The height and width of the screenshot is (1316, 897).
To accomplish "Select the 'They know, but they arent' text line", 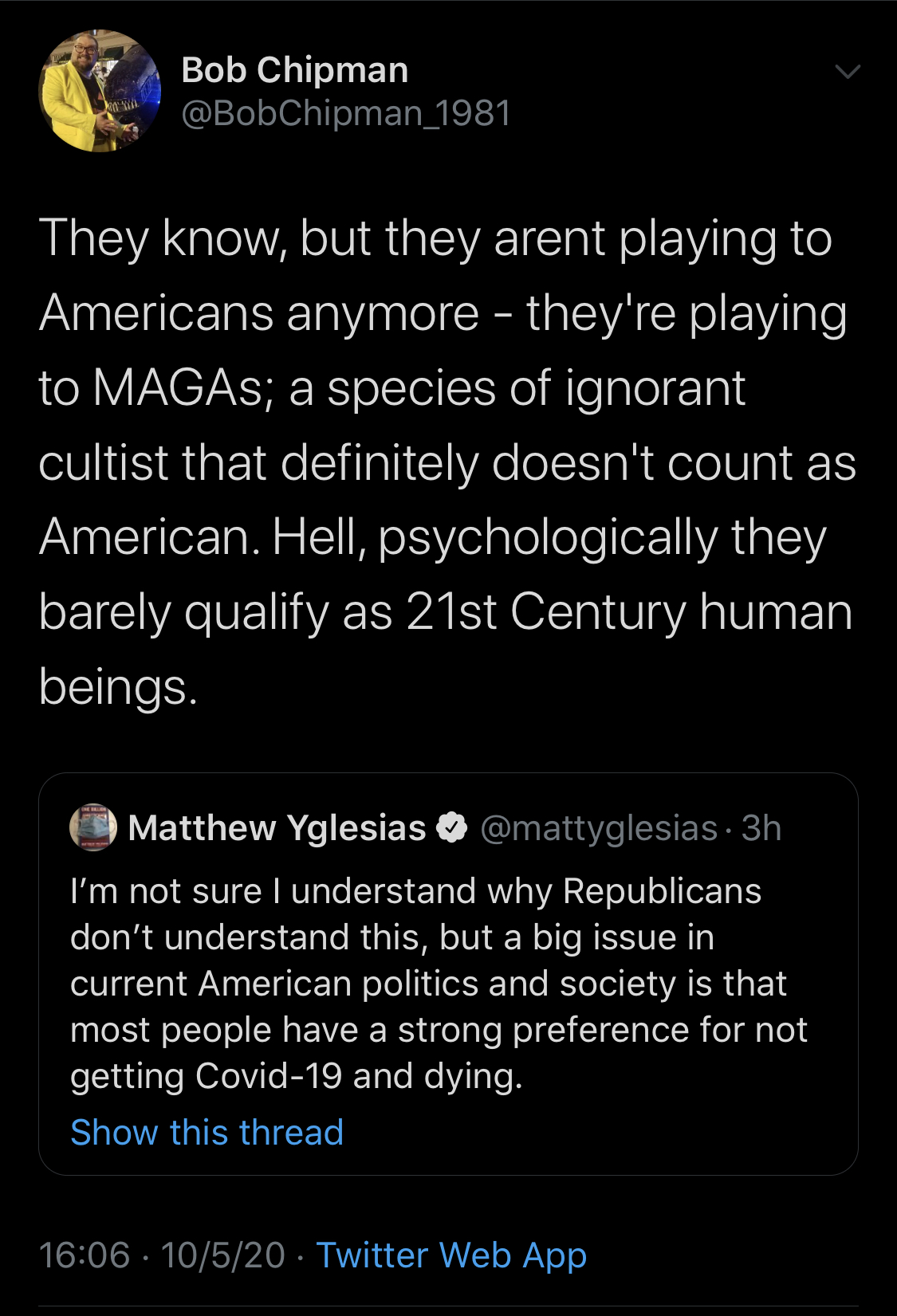I will (x=435, y=239).
